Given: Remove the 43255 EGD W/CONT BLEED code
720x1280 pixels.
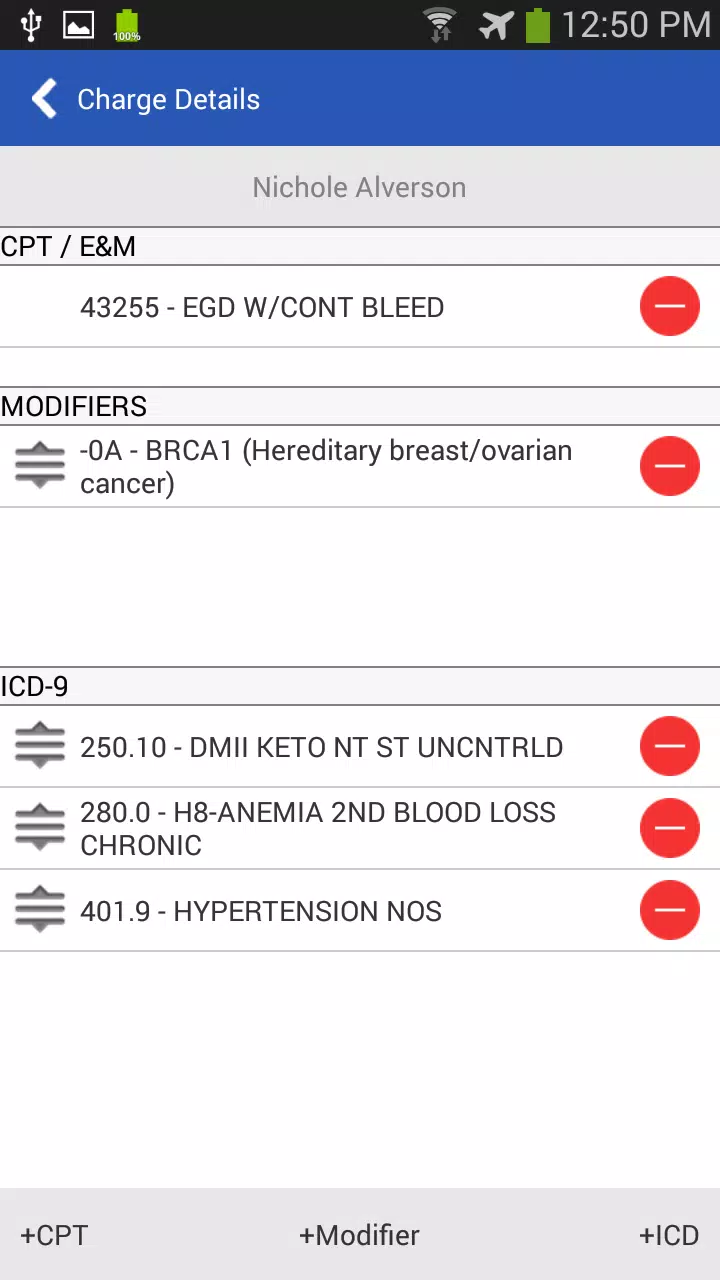Looking at the screenshot, I should click(669, 306).
